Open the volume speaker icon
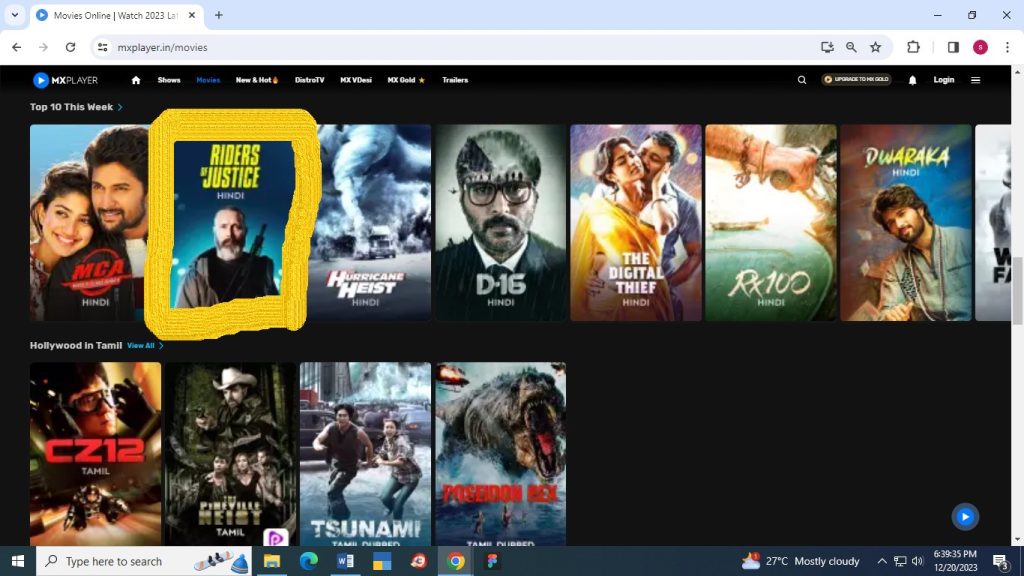This screenshot has width=1024, height=576. (x=918, y=561)
